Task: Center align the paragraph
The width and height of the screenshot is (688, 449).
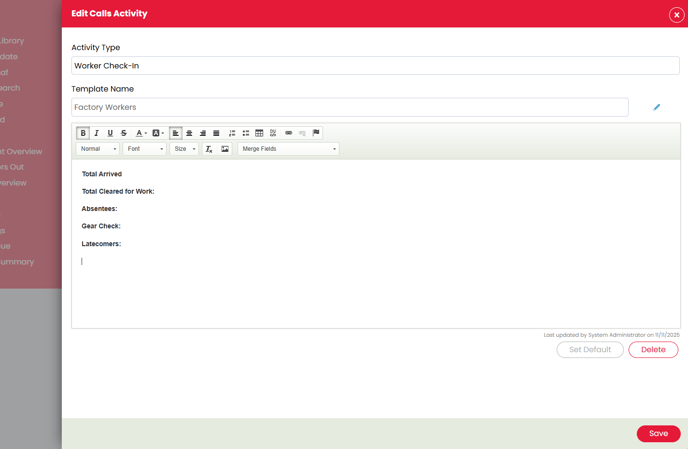Action: pos(189,133)
